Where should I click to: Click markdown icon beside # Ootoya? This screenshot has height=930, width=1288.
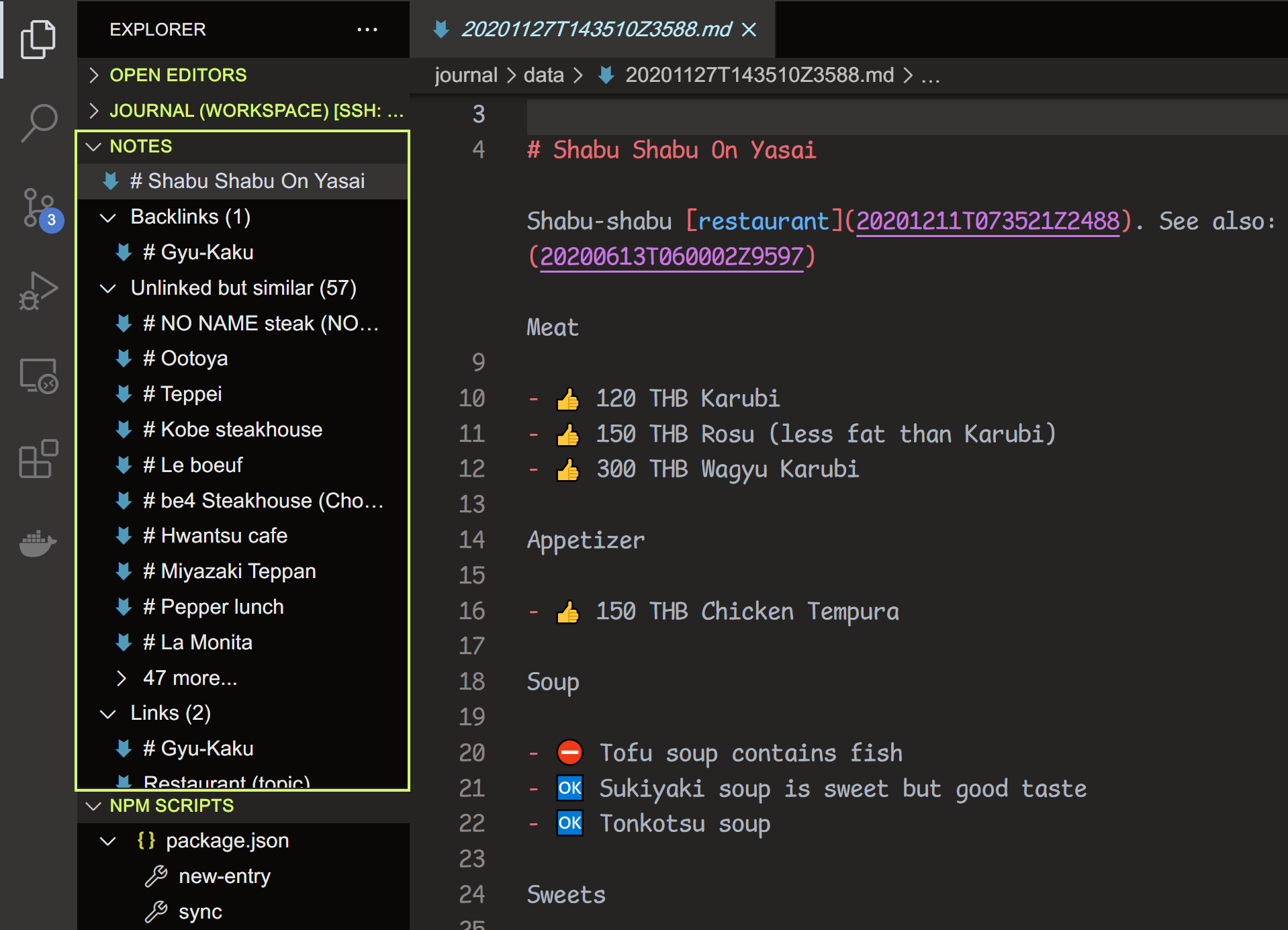124,359
